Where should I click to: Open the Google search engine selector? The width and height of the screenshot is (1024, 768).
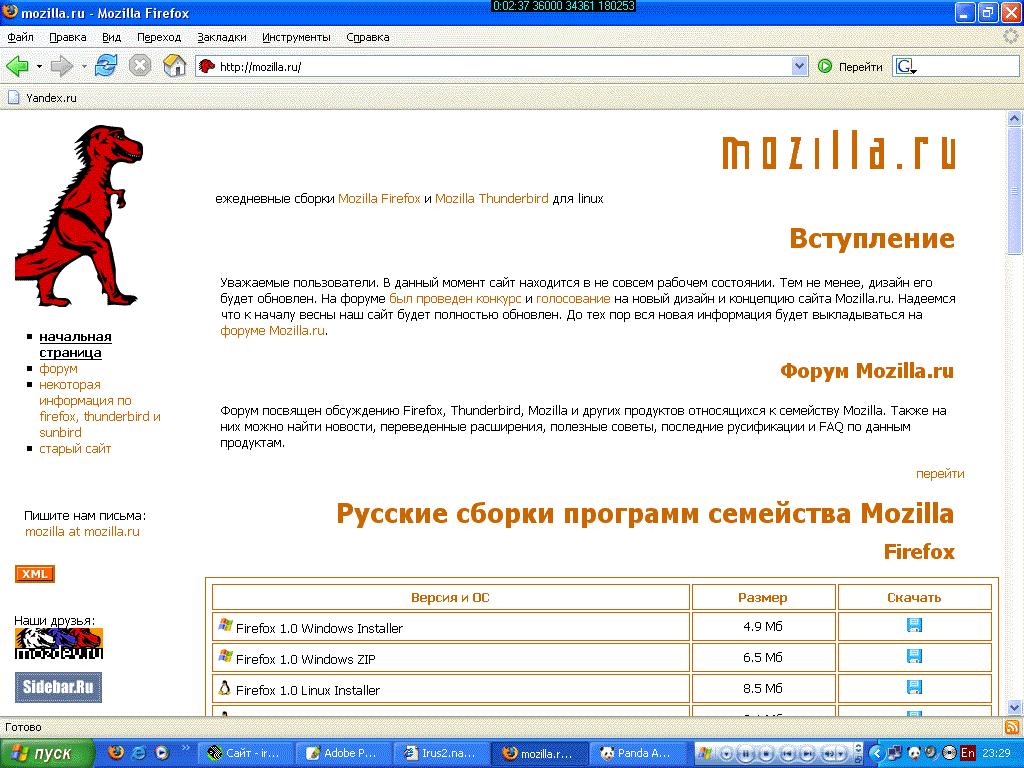click(906, 67)
